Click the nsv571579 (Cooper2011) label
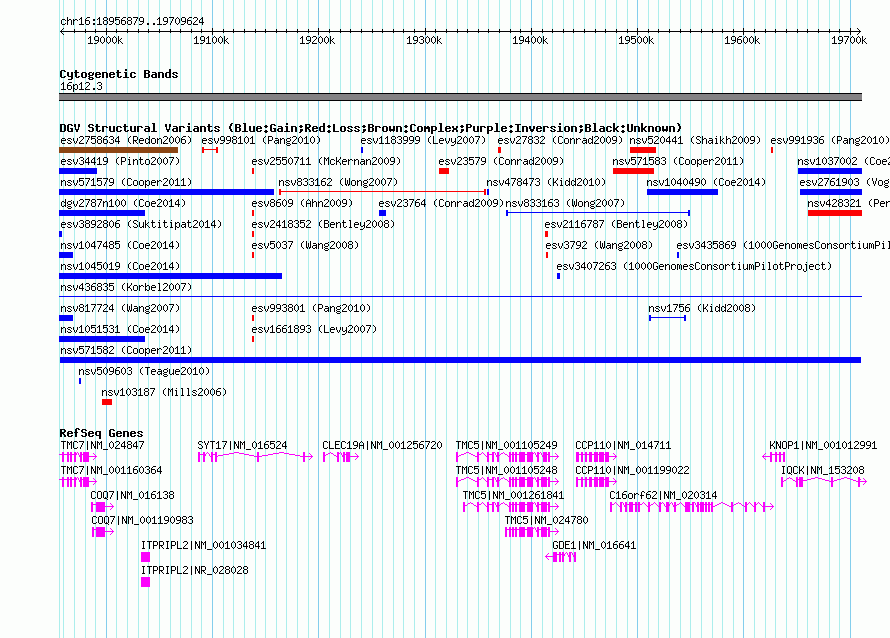 pyautogui.click(x=126, y=182)
